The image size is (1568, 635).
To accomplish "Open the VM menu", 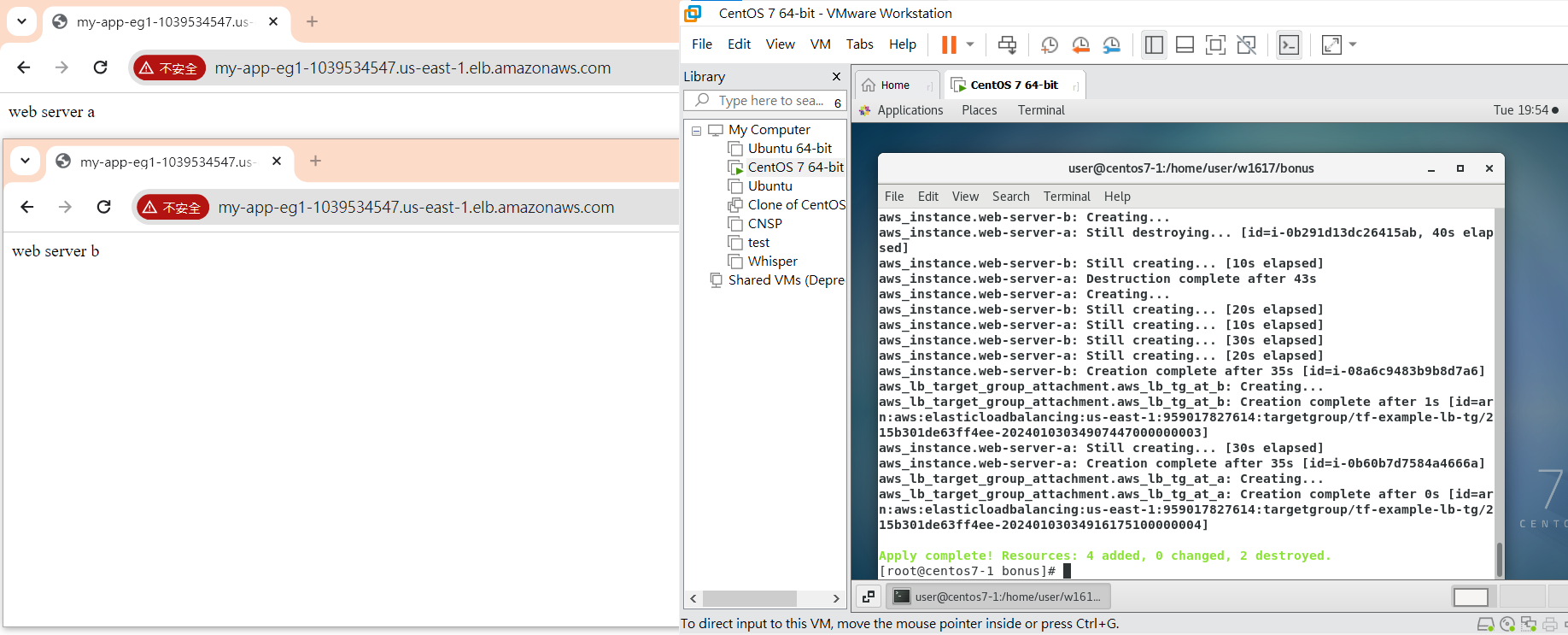I will tap(820, 44).
